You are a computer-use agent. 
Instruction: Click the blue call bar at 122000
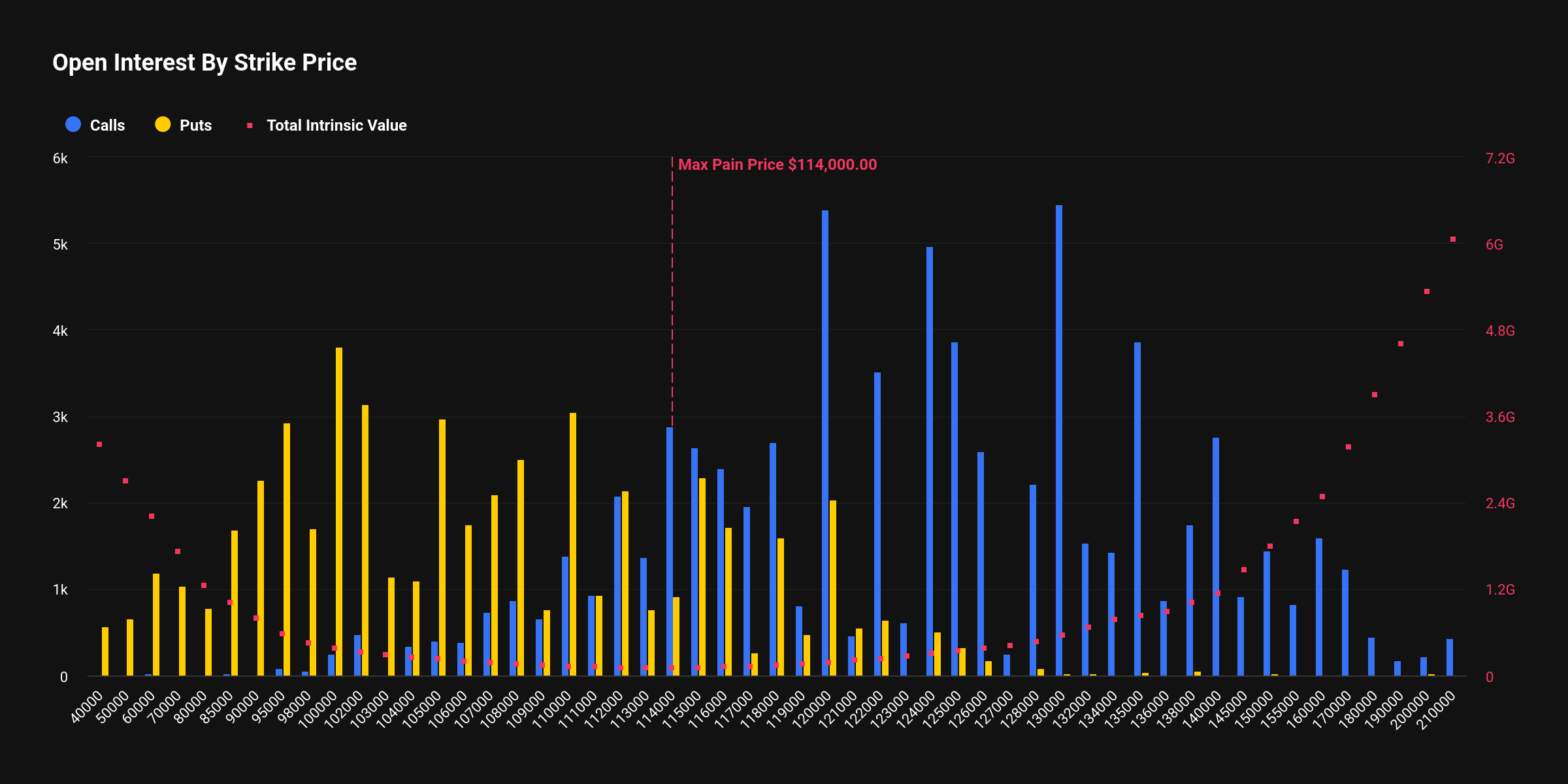[x=877, y=524]
